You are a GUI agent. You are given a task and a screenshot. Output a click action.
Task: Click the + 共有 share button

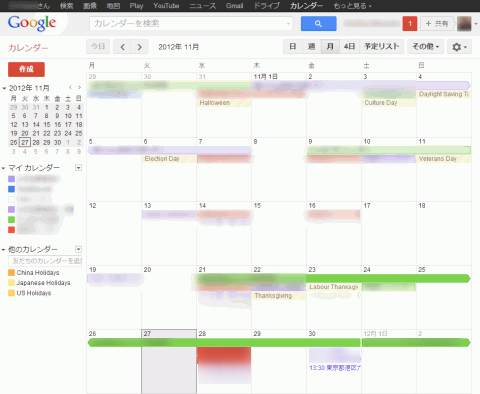tap(437, 24)
